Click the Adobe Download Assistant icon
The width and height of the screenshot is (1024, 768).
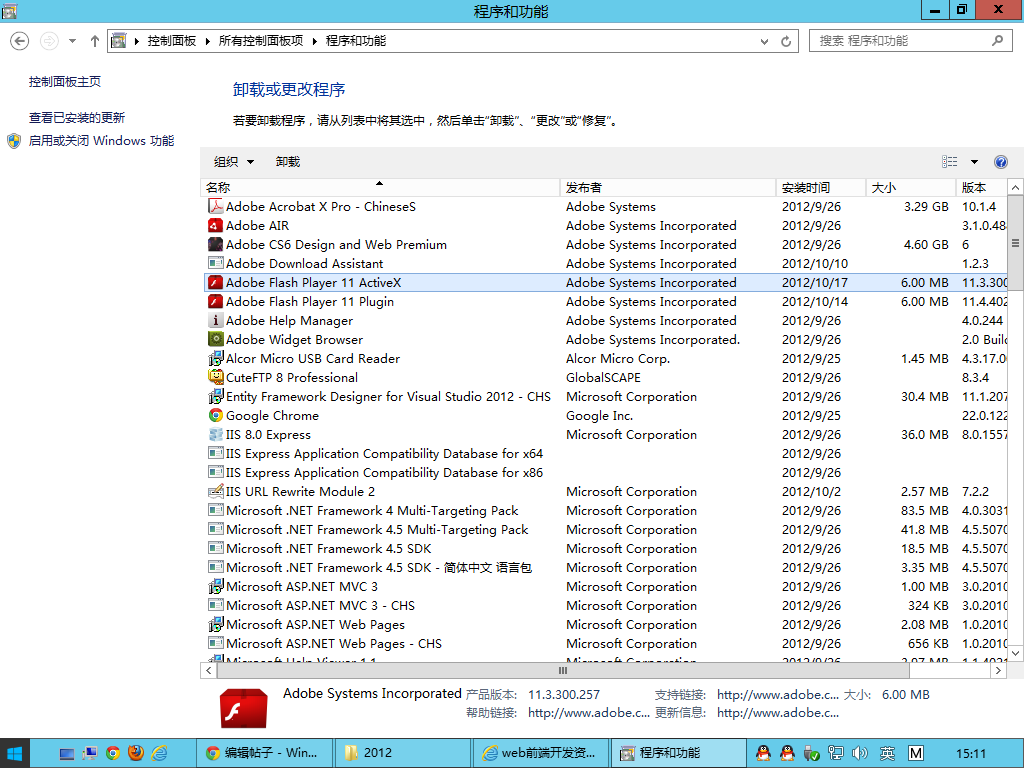pyautogui.click(x=215, y=263)
